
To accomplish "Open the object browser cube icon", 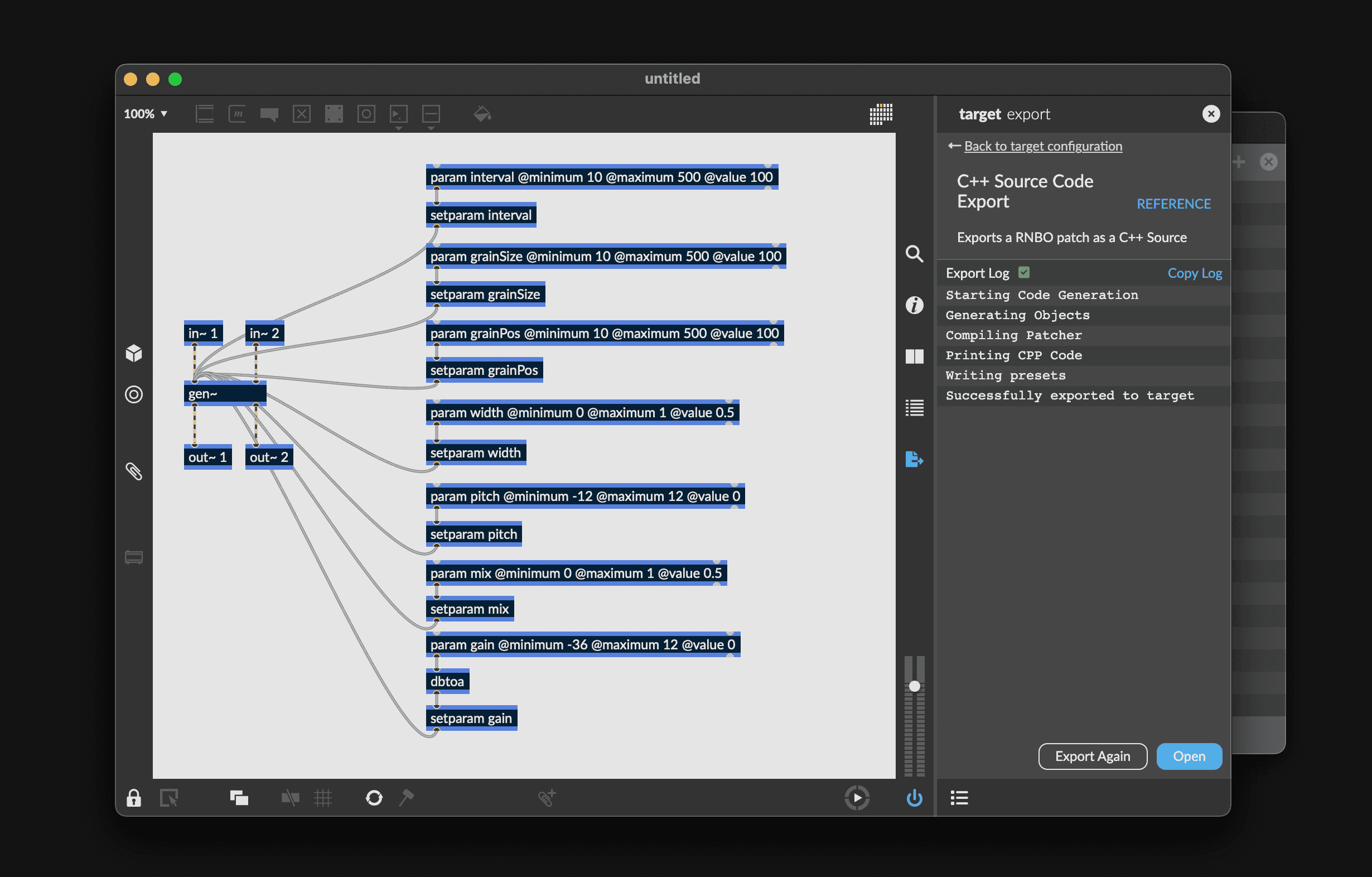I will click(x=134, y=353).
